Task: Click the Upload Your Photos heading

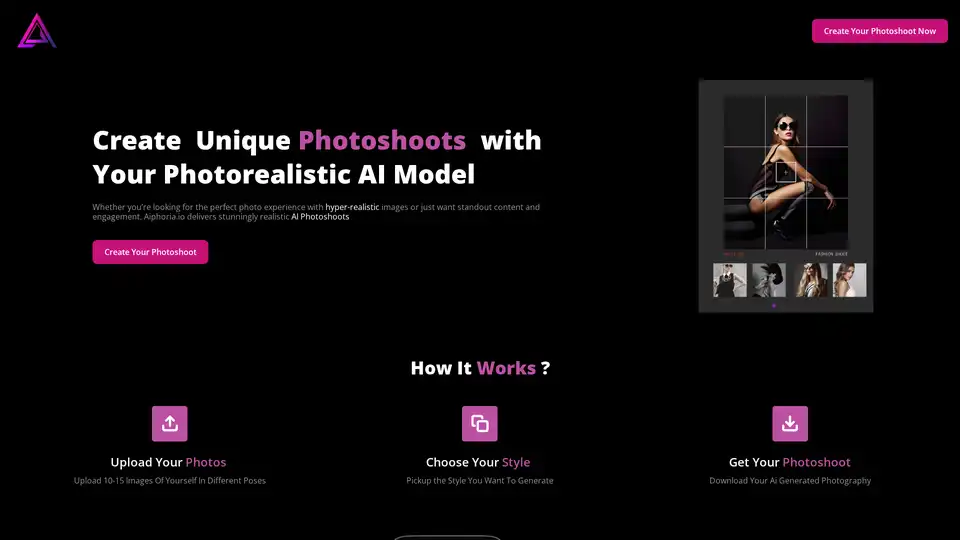Action: (168, 462)
